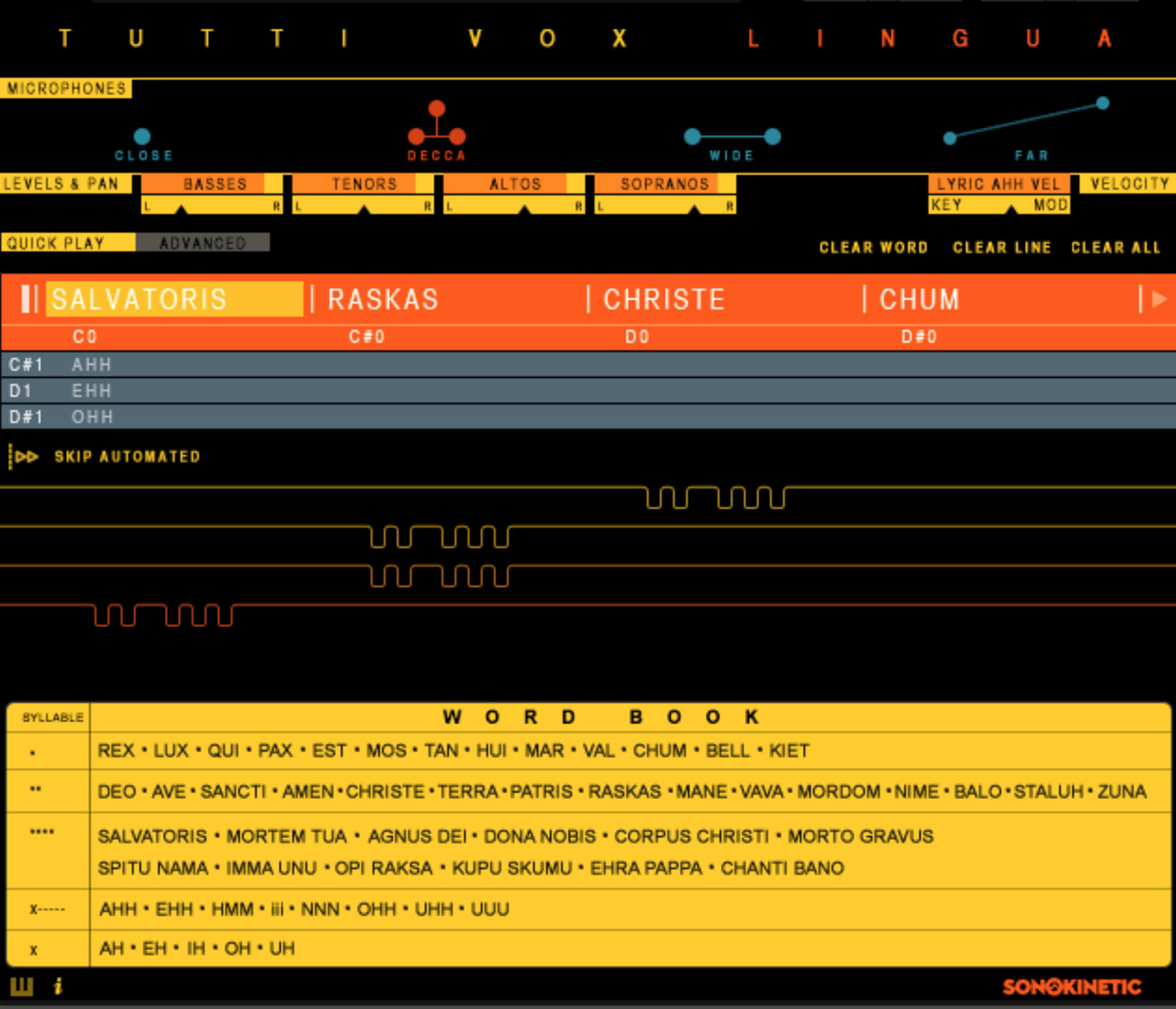Click the Basses level bar

click(x=213, y=184)
